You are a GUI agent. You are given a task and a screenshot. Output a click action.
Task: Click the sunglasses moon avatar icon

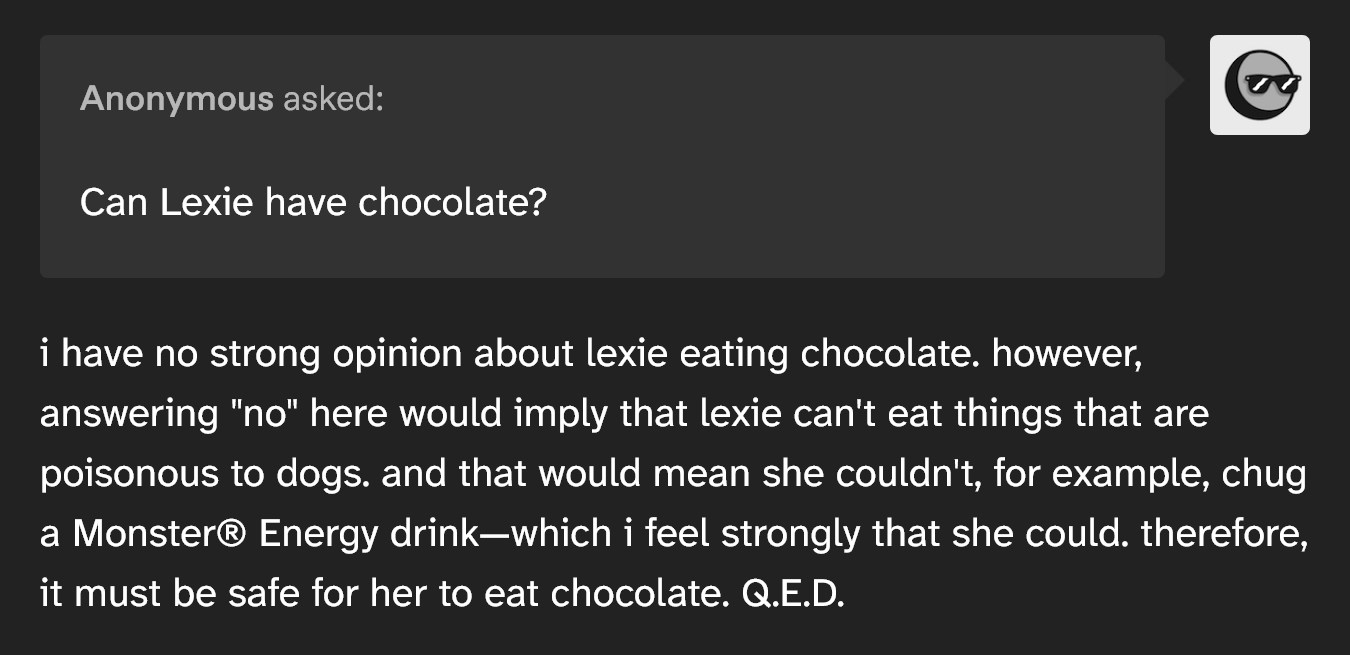pos(1259,85)
